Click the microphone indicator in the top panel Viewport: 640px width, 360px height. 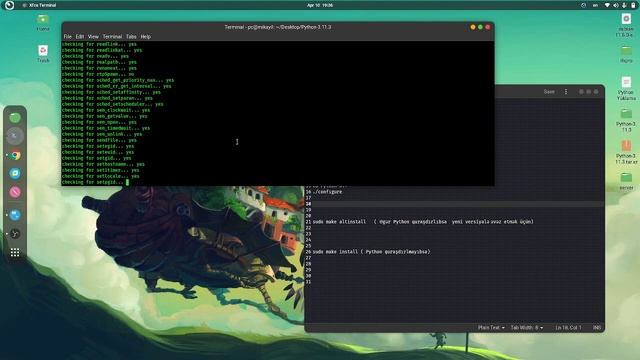[624, 5]
